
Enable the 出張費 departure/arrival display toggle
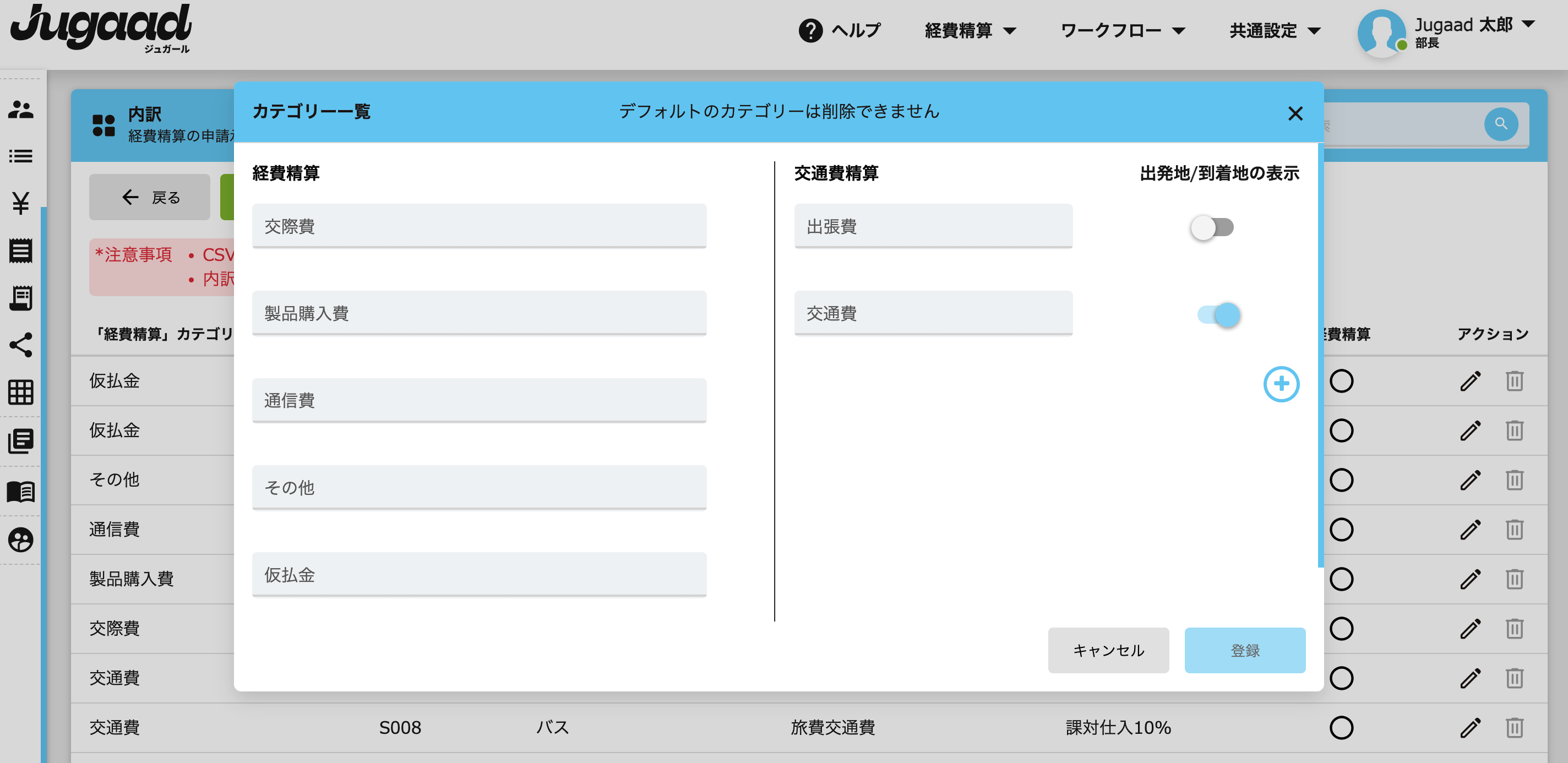point(1212,227)
